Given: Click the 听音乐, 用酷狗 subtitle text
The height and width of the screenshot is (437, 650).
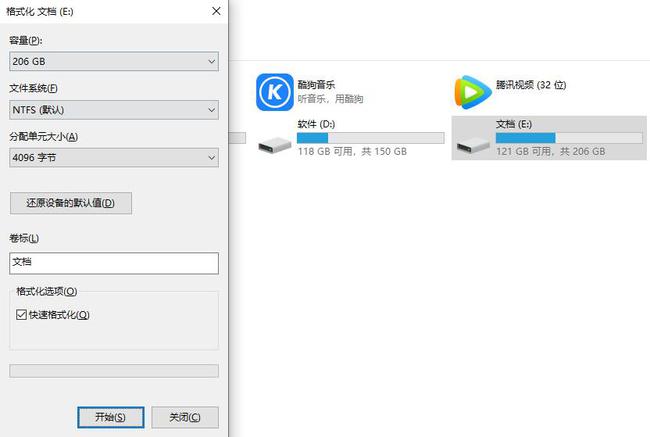Looking at the screenshot, I should pos(330,99).
